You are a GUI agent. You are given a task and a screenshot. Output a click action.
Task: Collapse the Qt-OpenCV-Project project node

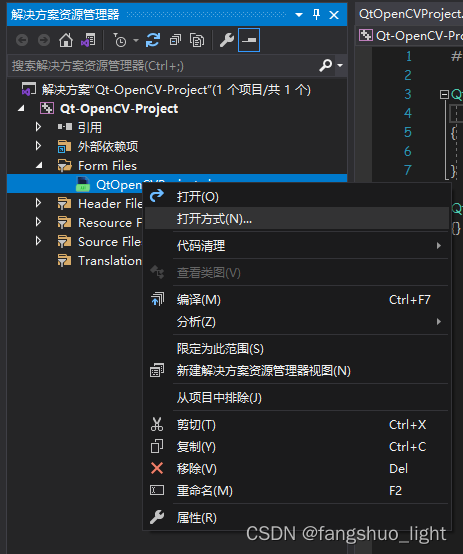pyautogui.click(x=22, y=108)
